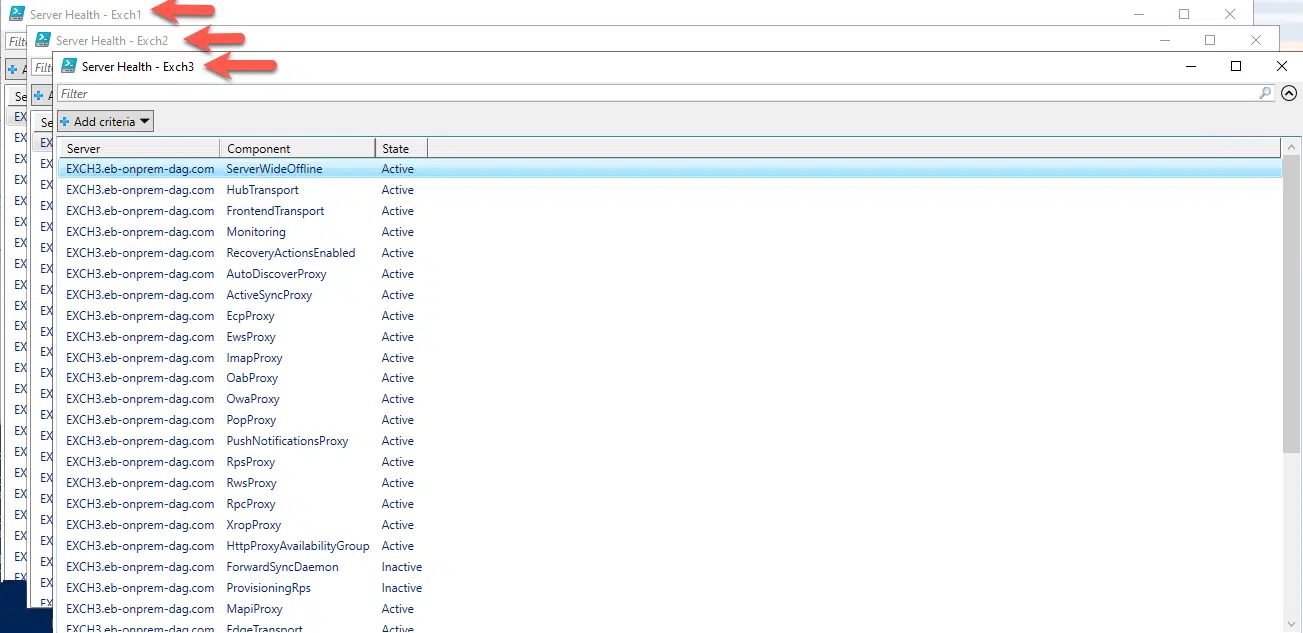Sort by the Component column header
This screenshot has width=1303, height=633.
click(x=297, y=148)
